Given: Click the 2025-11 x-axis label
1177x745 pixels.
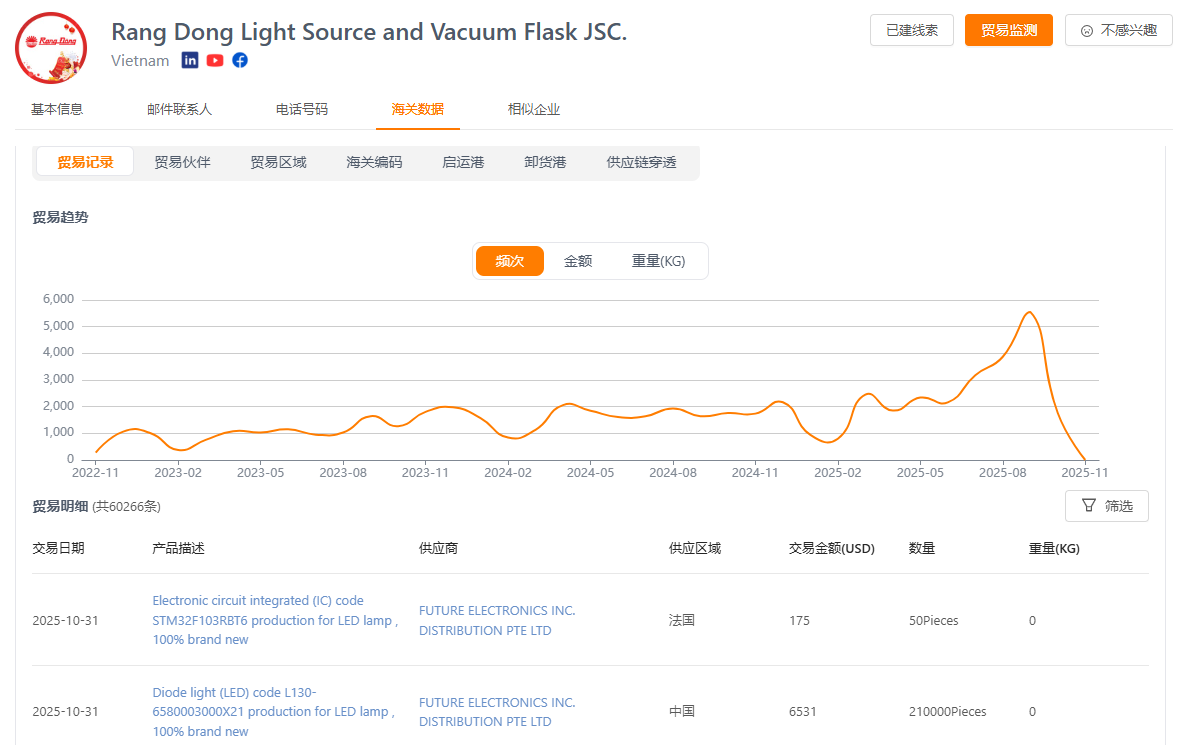Looking at the screenshot, I should pos(1084,473).
